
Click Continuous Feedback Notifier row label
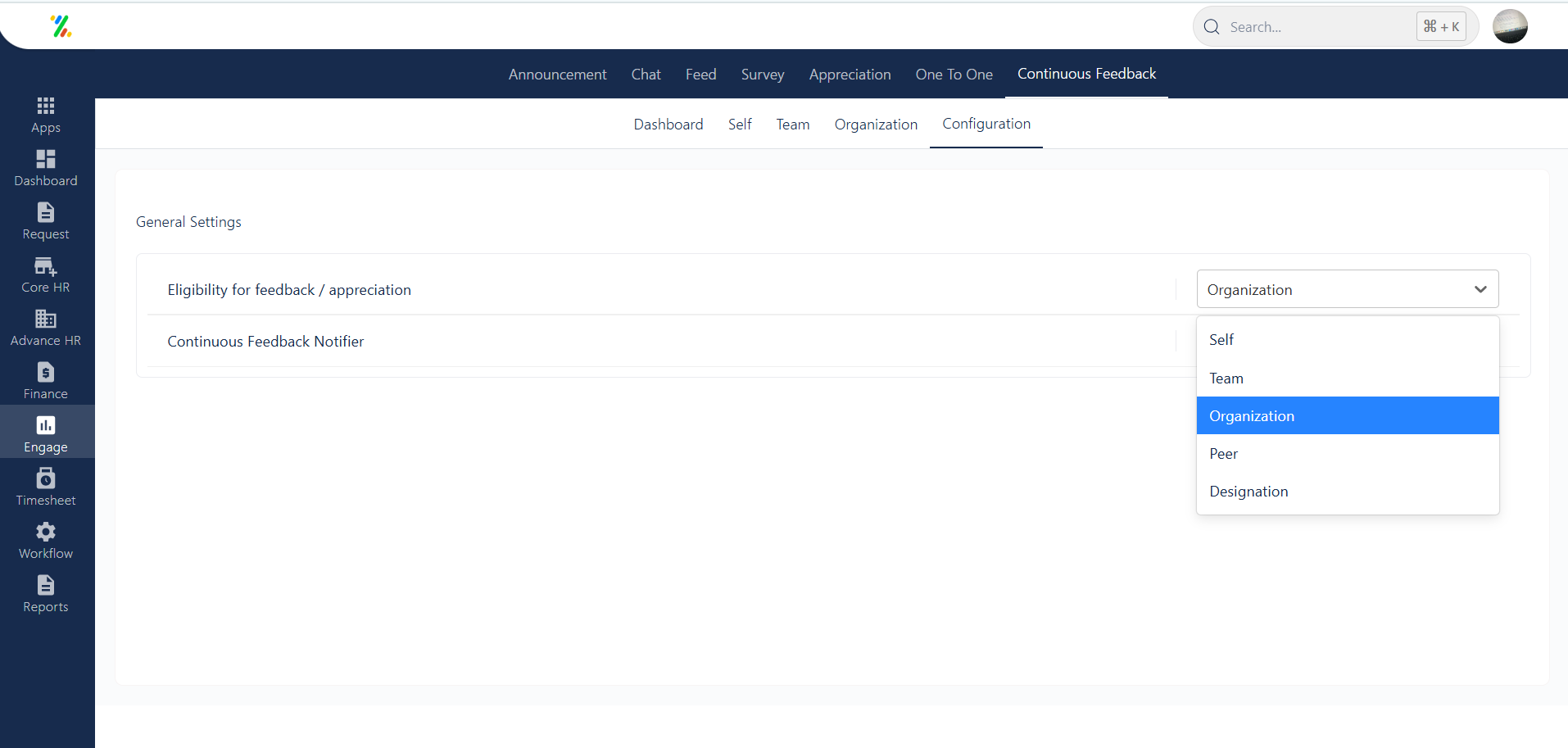[265, 342]
